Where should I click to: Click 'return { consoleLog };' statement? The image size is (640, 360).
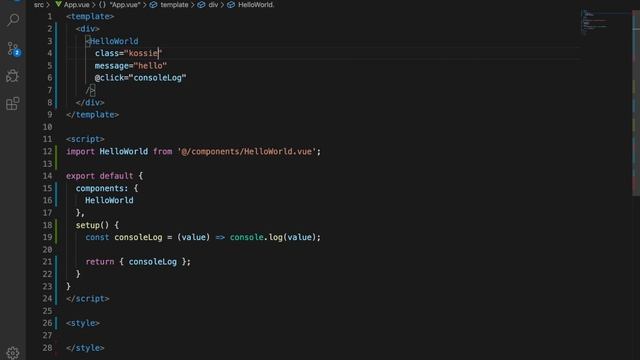[138, 262]
